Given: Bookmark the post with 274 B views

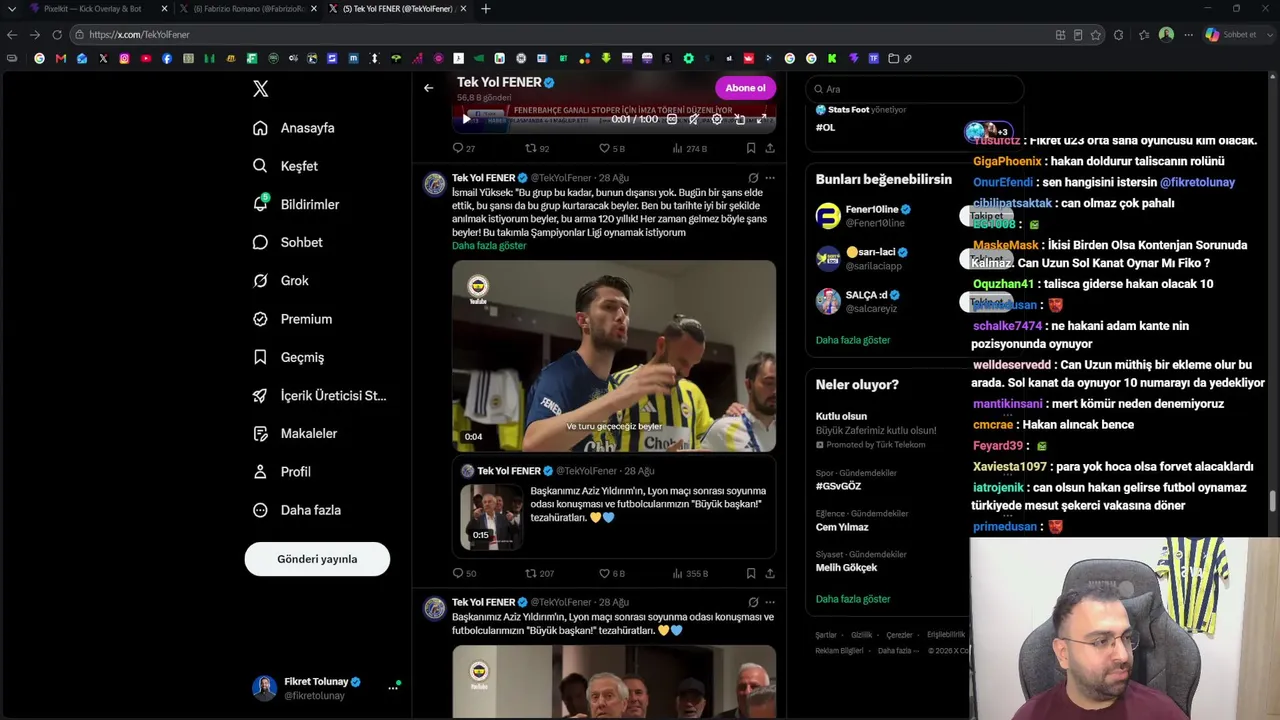Looking at the screenshot, I should point(751,148).
